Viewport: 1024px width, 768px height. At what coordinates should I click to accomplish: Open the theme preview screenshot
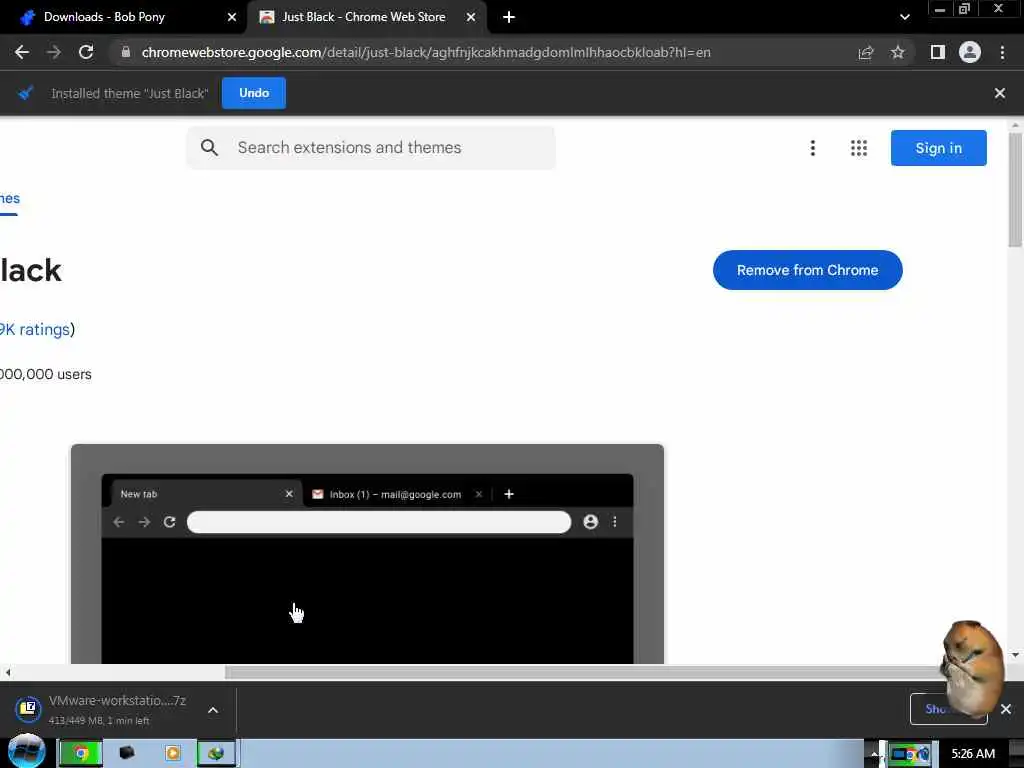coord(367,554)
